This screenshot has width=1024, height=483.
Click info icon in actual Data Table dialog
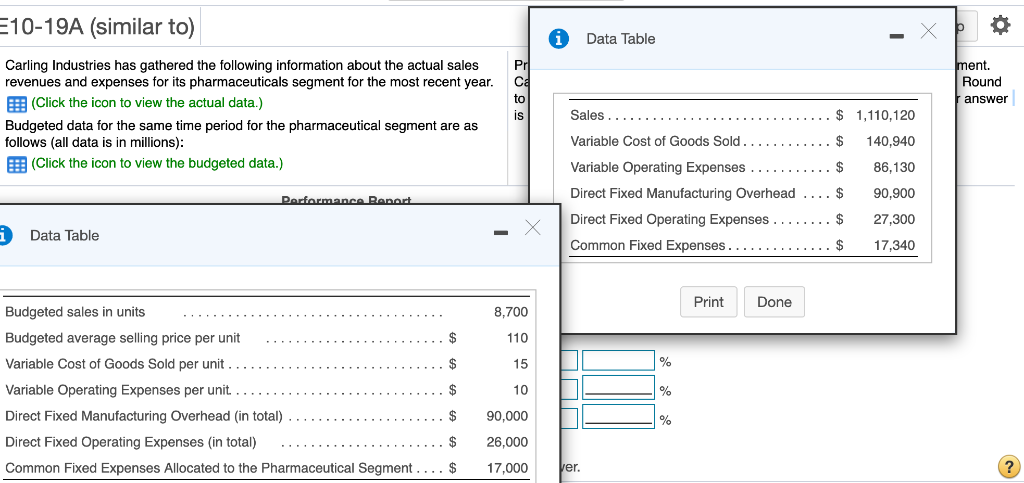[557, 39]
